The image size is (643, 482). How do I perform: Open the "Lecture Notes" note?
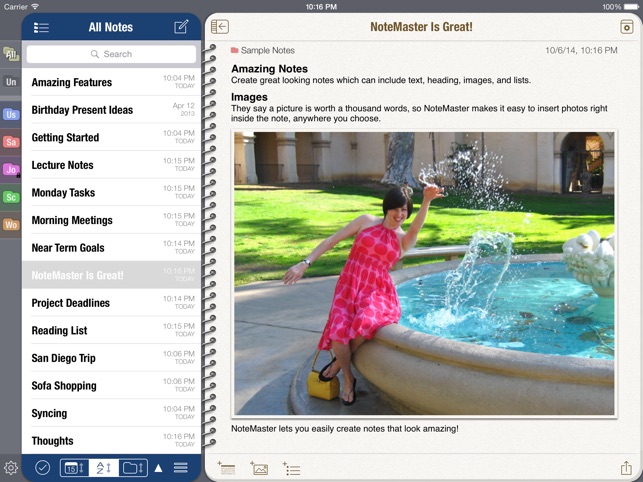[111, 164]
